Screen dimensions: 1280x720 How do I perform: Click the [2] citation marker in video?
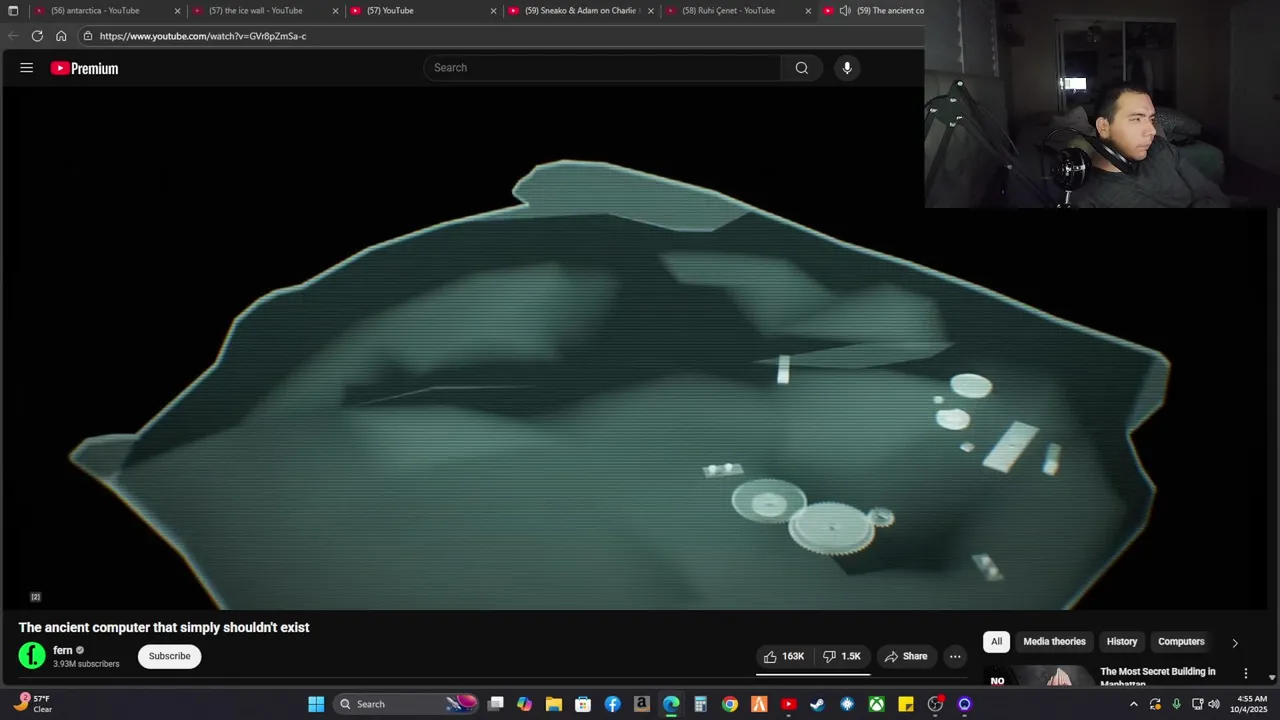[x=35, y=597]
